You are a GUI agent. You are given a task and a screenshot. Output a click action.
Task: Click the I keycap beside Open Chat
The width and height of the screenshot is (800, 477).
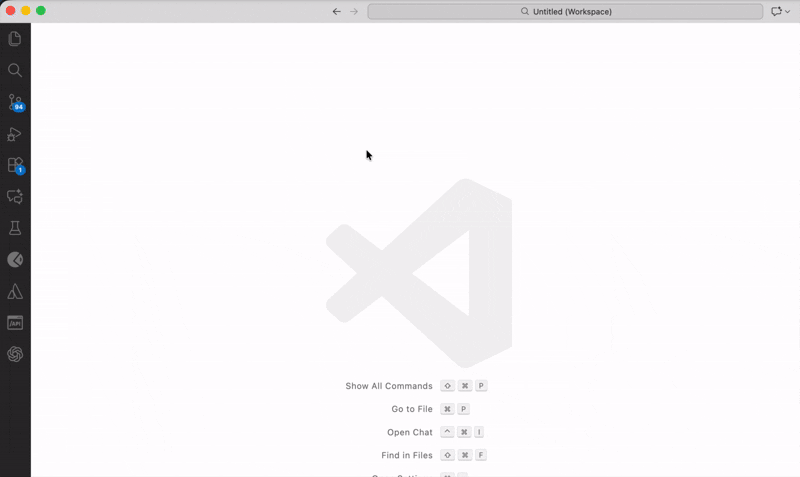pos(479,432)
